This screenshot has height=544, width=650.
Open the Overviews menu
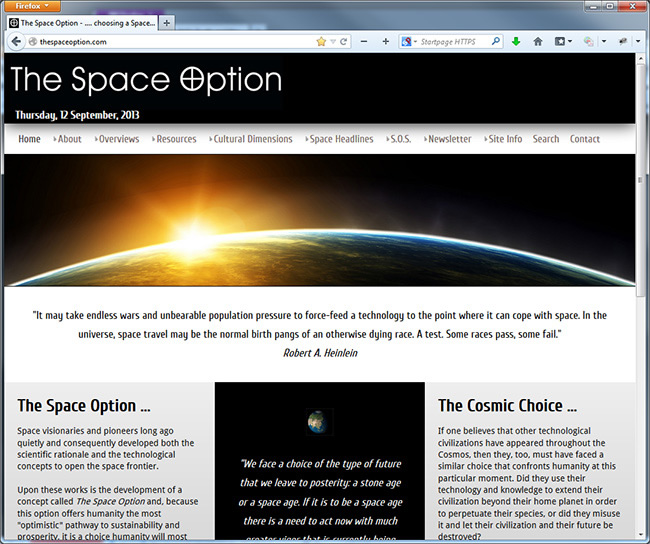click(117, 139)
